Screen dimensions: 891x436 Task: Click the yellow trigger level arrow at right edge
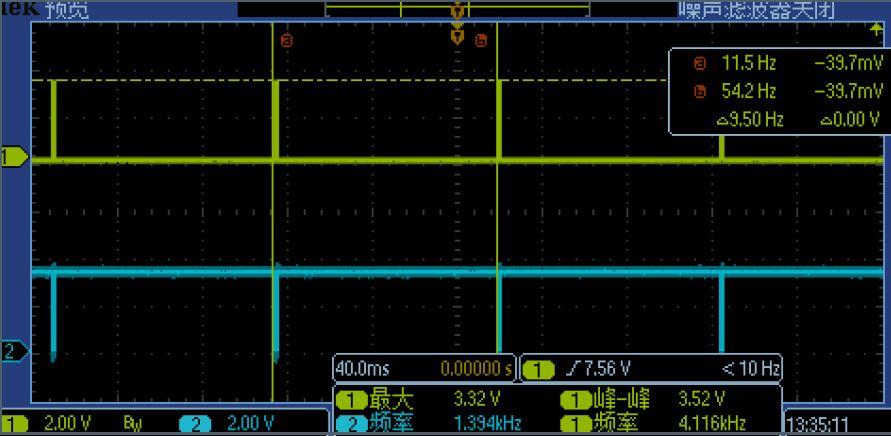878,30
